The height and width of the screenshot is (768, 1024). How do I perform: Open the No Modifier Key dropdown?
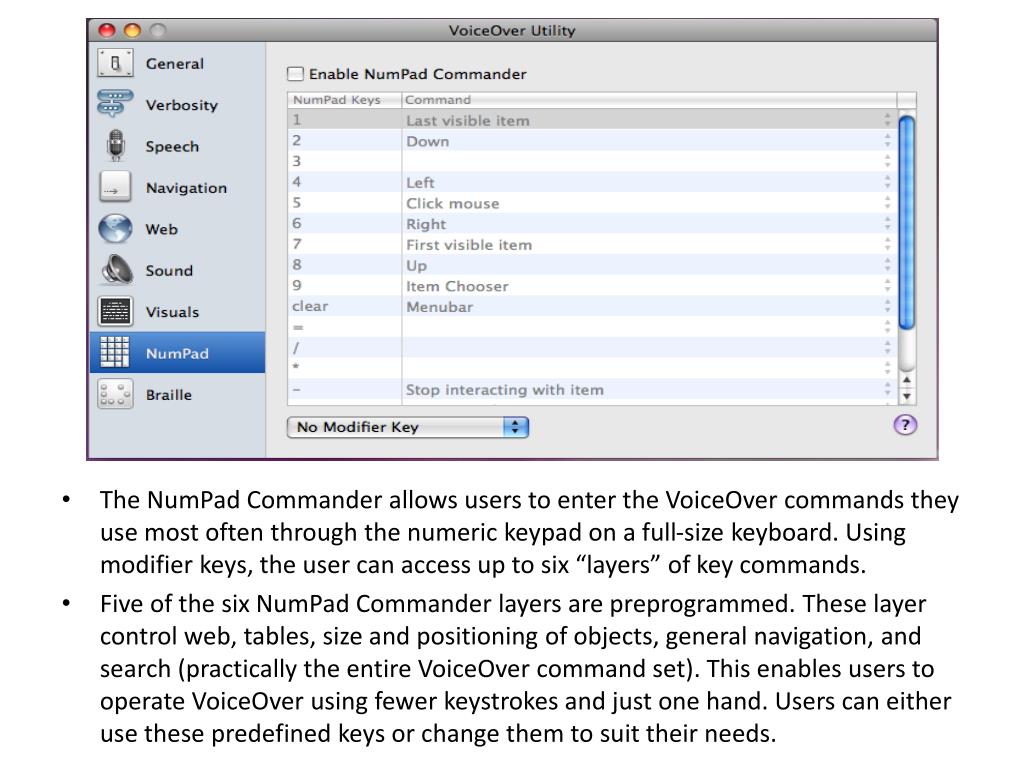tap(408, 427)
